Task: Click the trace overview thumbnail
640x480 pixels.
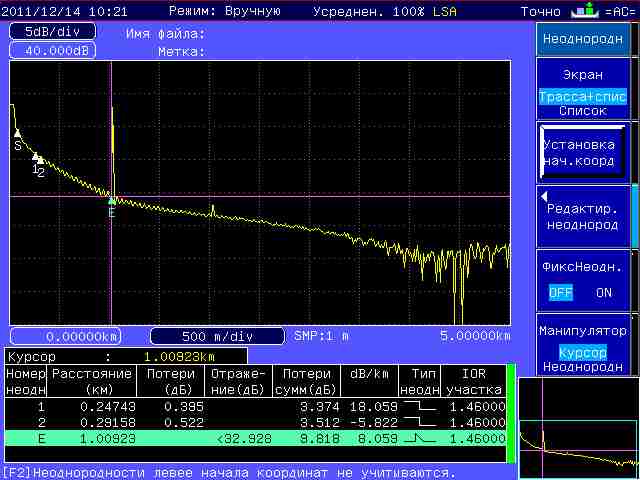Action: [578, 422]
